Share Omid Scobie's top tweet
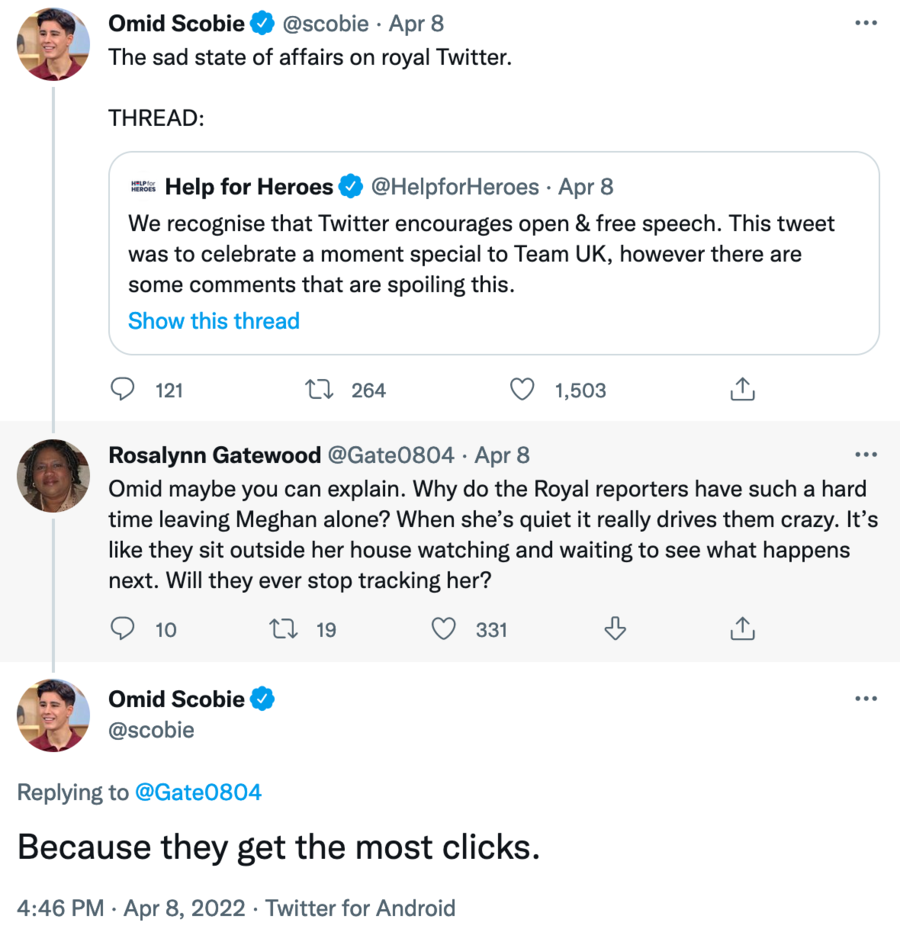 (742, 390)
